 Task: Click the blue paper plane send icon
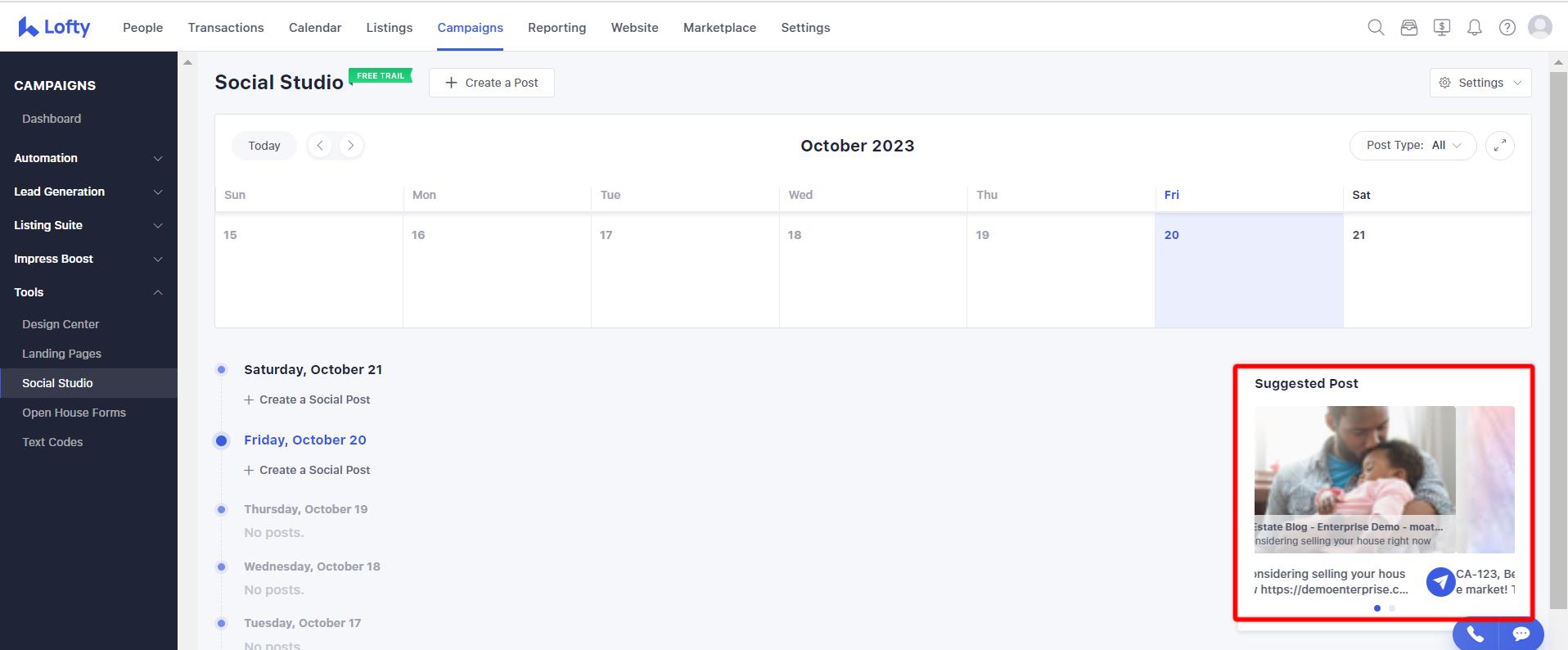click(1440, 582)
